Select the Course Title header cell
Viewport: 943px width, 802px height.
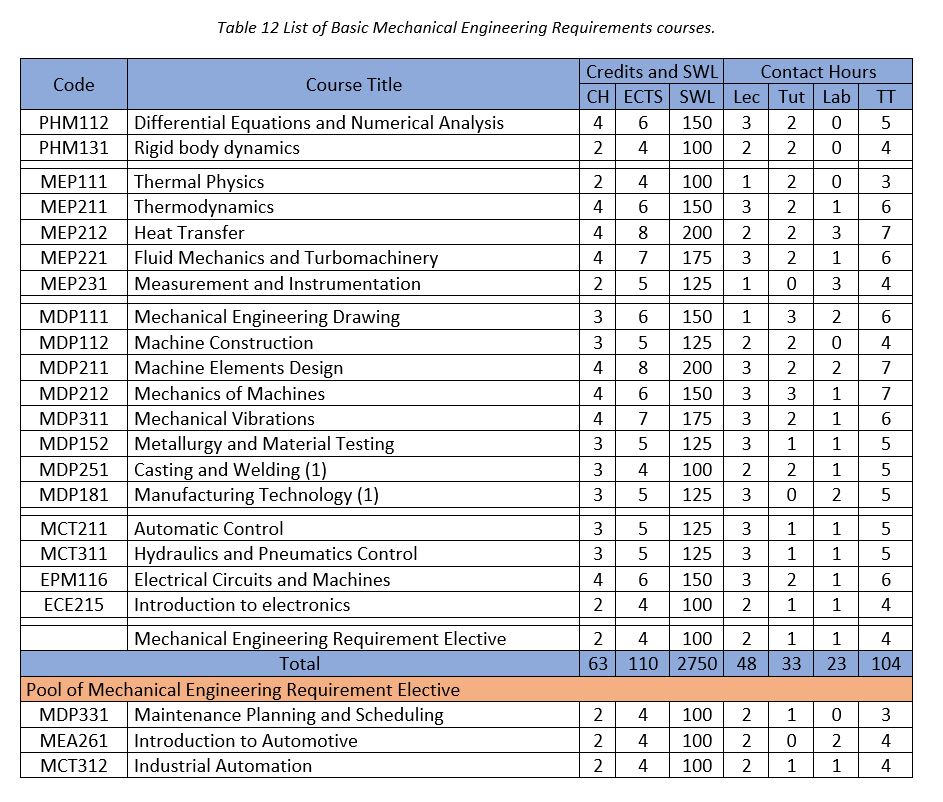pyautogui.click(x=353, y=84)
